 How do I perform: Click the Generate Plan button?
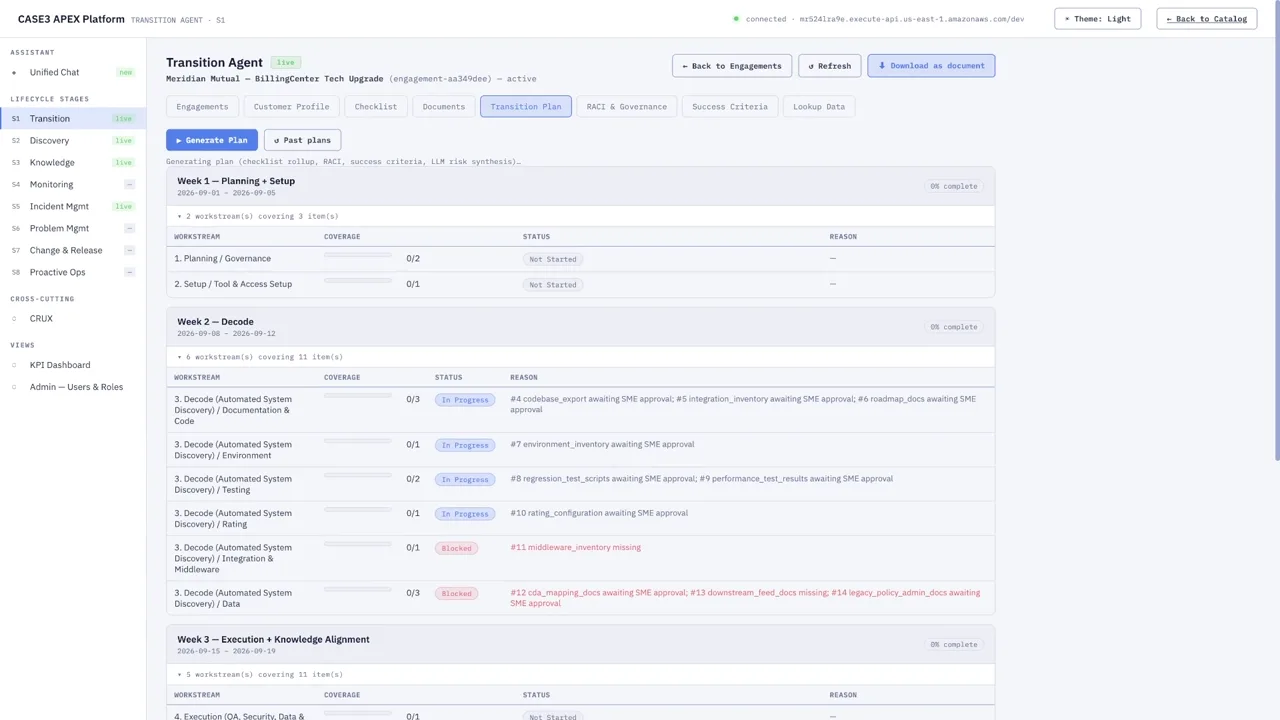[x=212, y=140]
